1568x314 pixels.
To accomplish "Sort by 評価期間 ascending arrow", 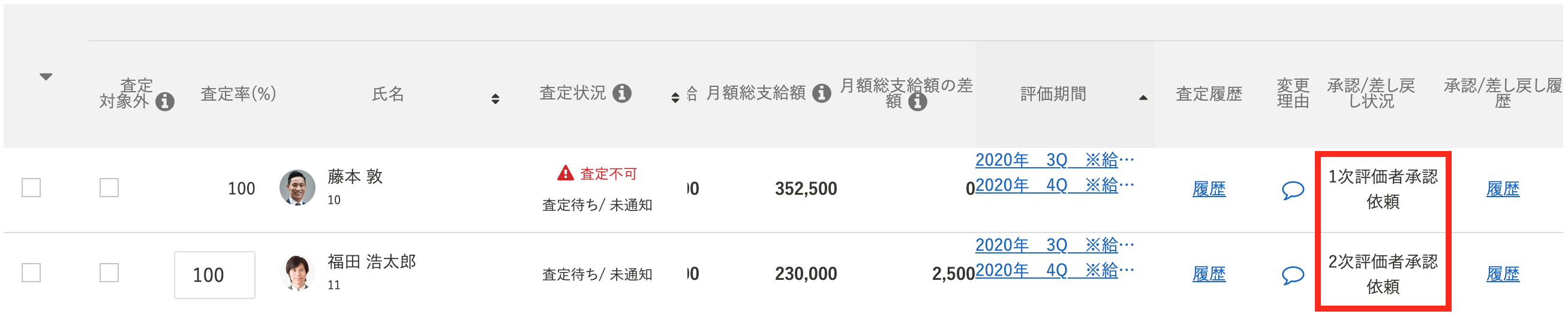I will (1143, 97).
